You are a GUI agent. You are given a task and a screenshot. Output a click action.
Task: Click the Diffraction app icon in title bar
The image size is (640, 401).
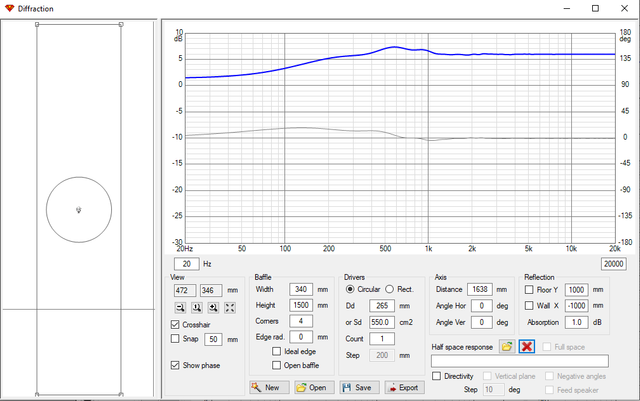pos(9,8)
